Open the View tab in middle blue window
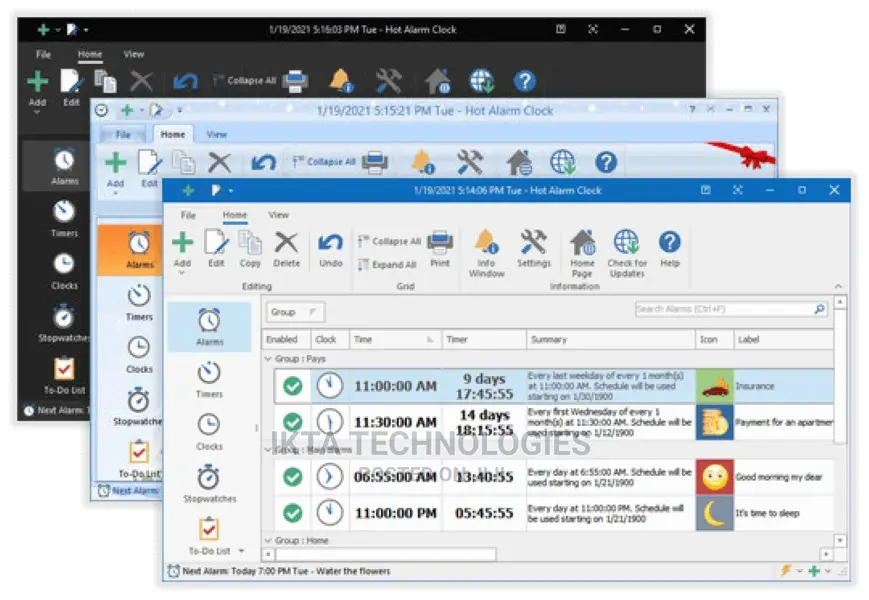The image size is (869, 600). coord(217,135)
